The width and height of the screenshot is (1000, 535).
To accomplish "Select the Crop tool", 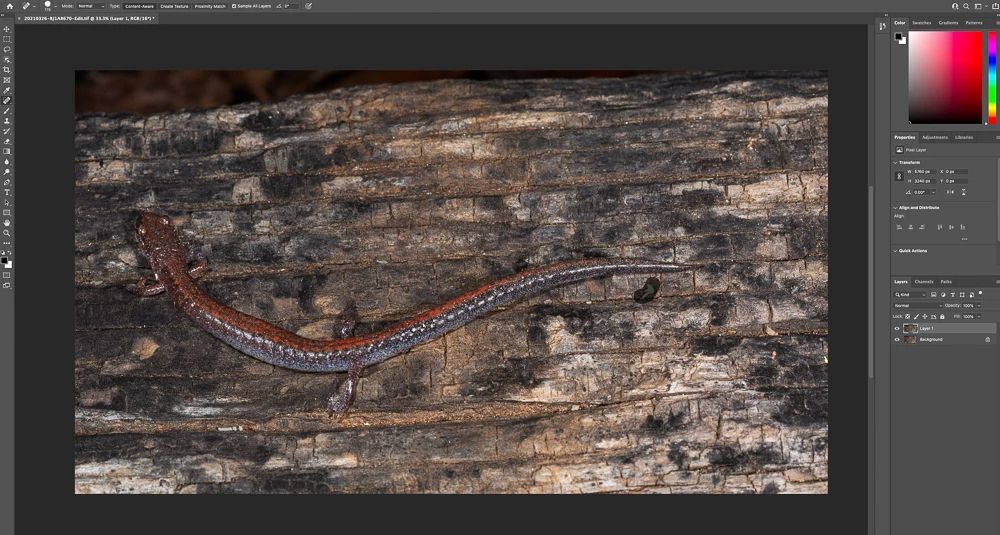I will point(7,70).
